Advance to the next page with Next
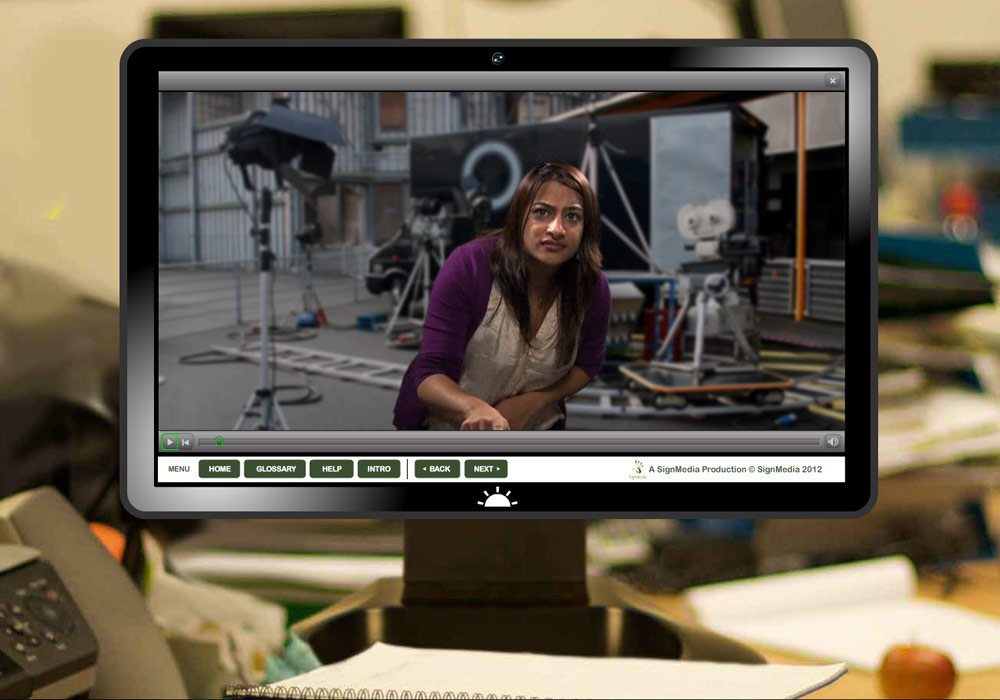 pyautogui.click(x=485, y=469)
